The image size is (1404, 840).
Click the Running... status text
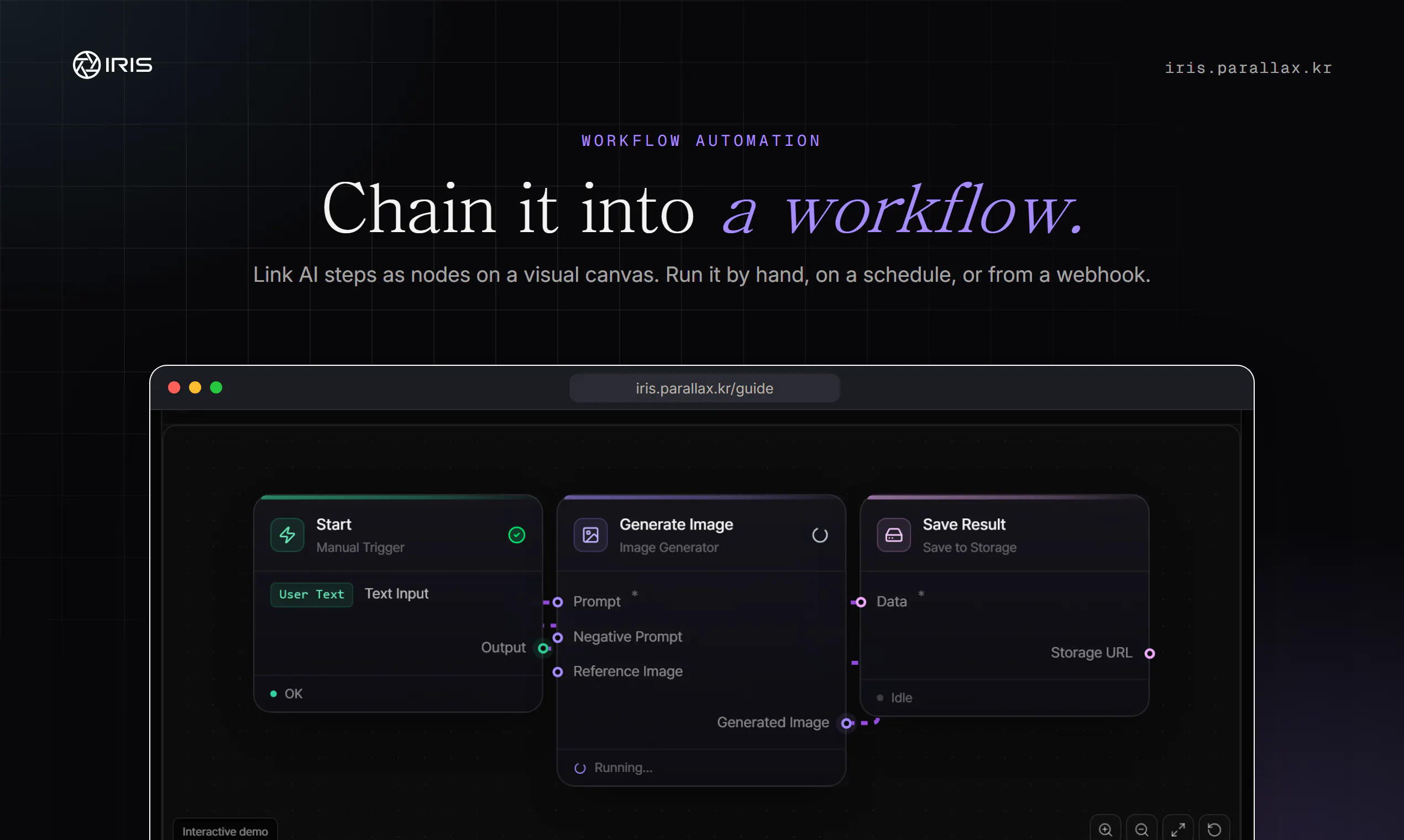tap(624, 768)
